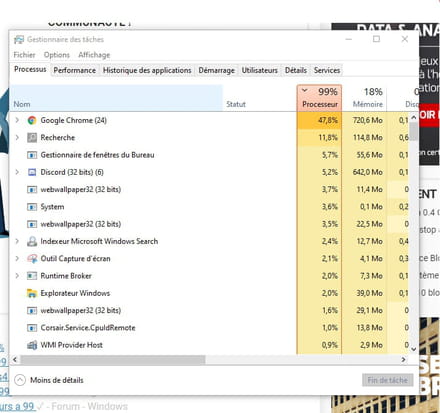Click the Explorateur Windows folder icon
The width and height of the screenshot is (440, 413).
point(32,293)
